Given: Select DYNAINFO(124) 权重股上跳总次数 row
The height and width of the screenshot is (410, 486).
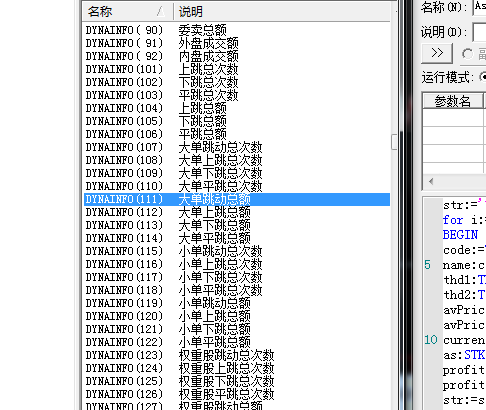Looking at the screenshot, I should (x=237, y=368).
